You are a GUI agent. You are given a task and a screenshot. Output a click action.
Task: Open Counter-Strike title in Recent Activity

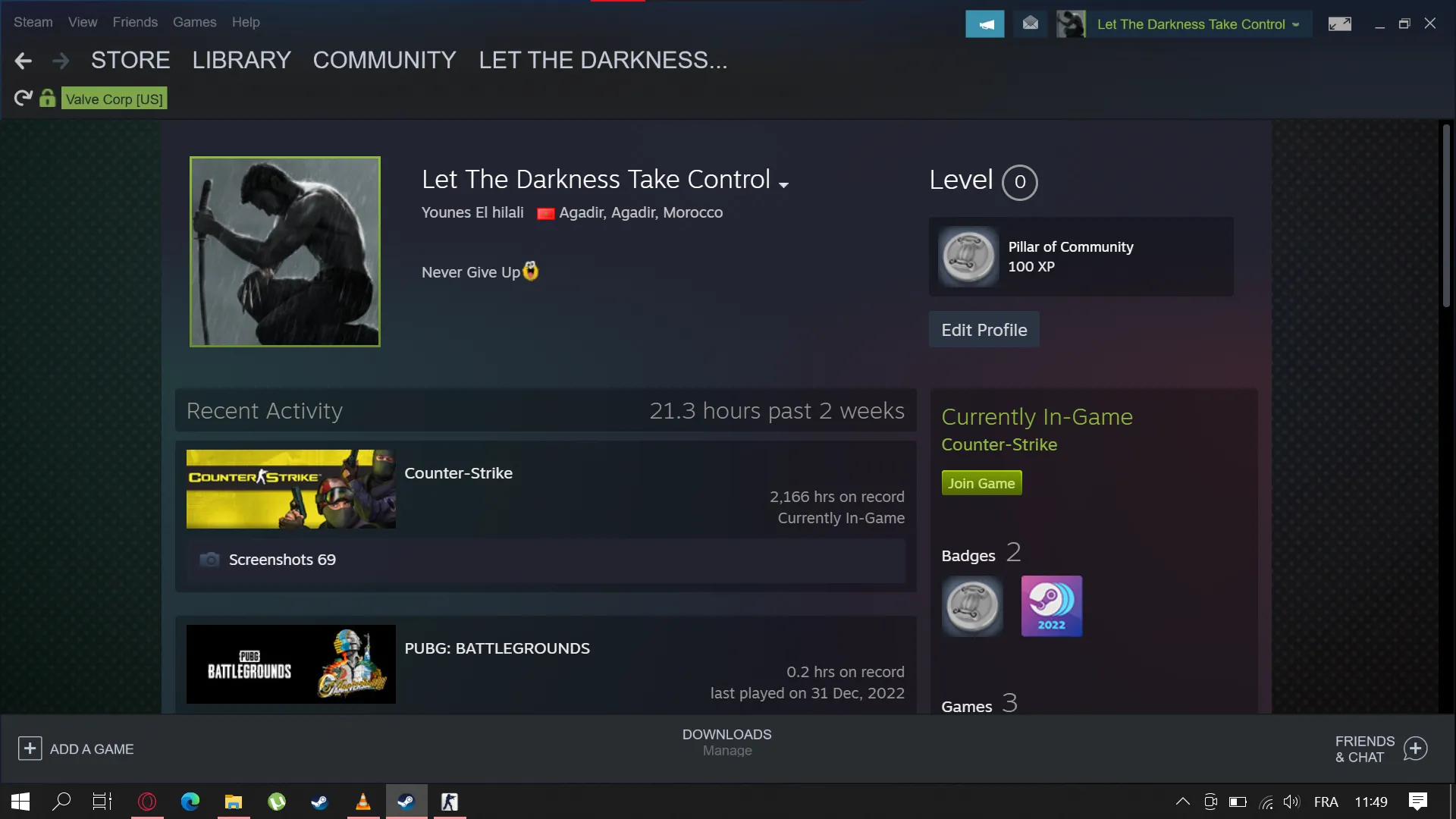pos(459,473)
